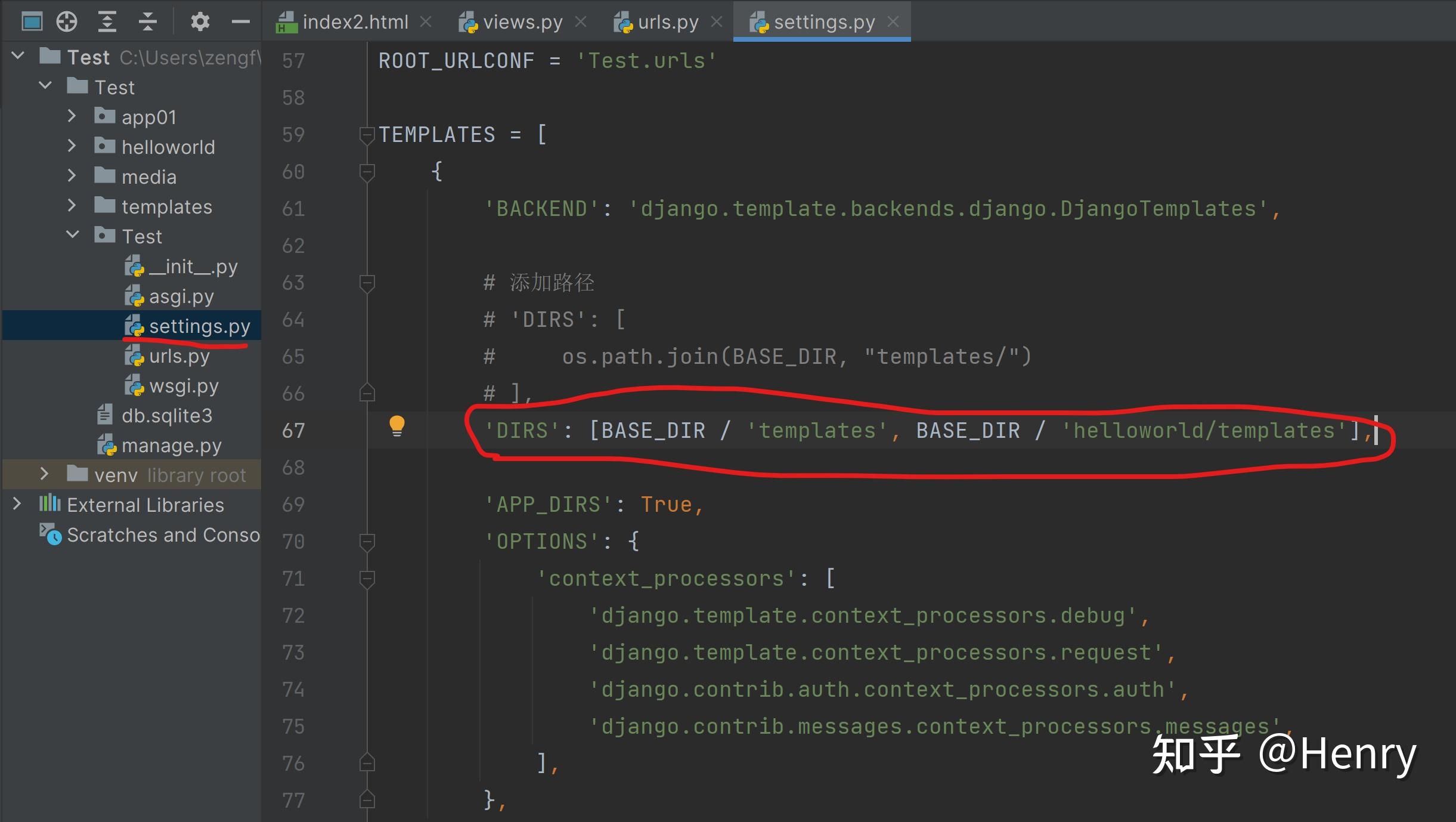The image size is (1456, 822).
Task: Toggle the fold marker beside OPTIONS on line 70
Action: 367,543
